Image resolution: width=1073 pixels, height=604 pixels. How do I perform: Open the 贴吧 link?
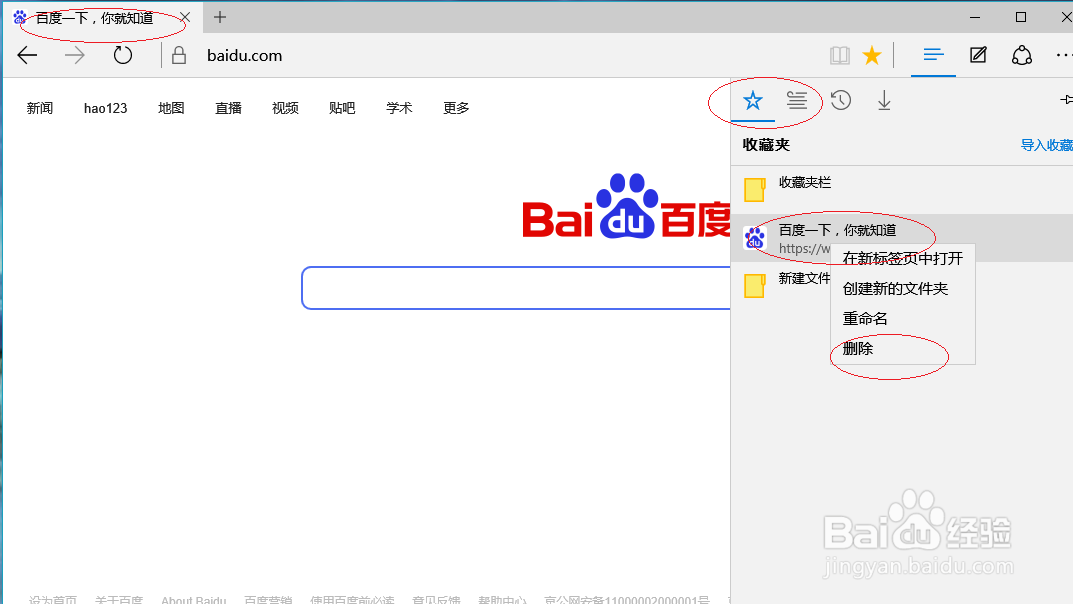[x=342, y=108]
